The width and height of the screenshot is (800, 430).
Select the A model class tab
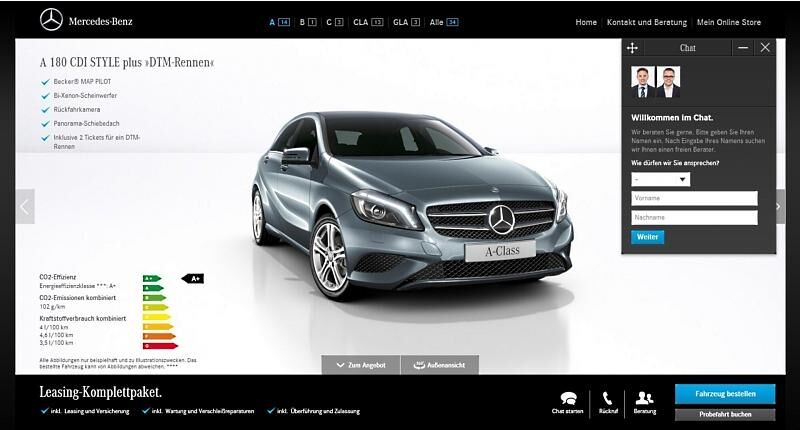(x=279, y=22)
